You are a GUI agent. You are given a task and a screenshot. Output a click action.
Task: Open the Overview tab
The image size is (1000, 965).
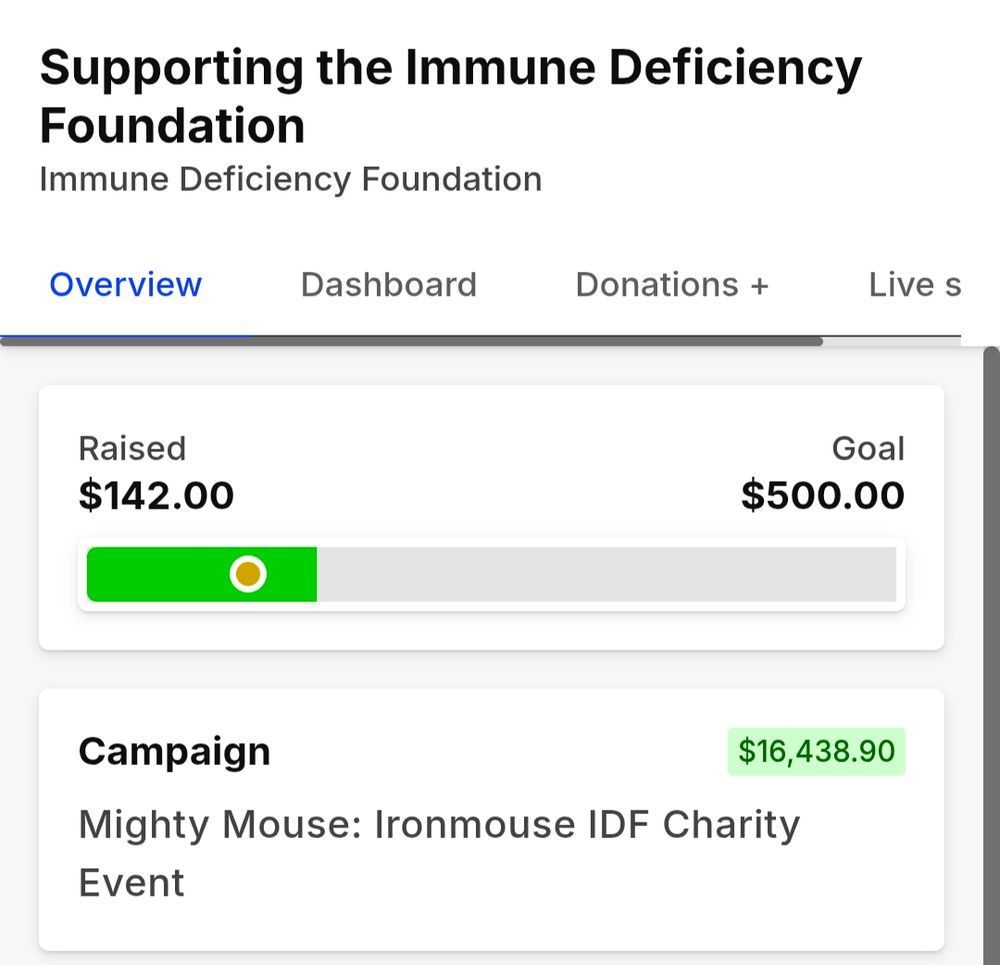coord(126,284)
